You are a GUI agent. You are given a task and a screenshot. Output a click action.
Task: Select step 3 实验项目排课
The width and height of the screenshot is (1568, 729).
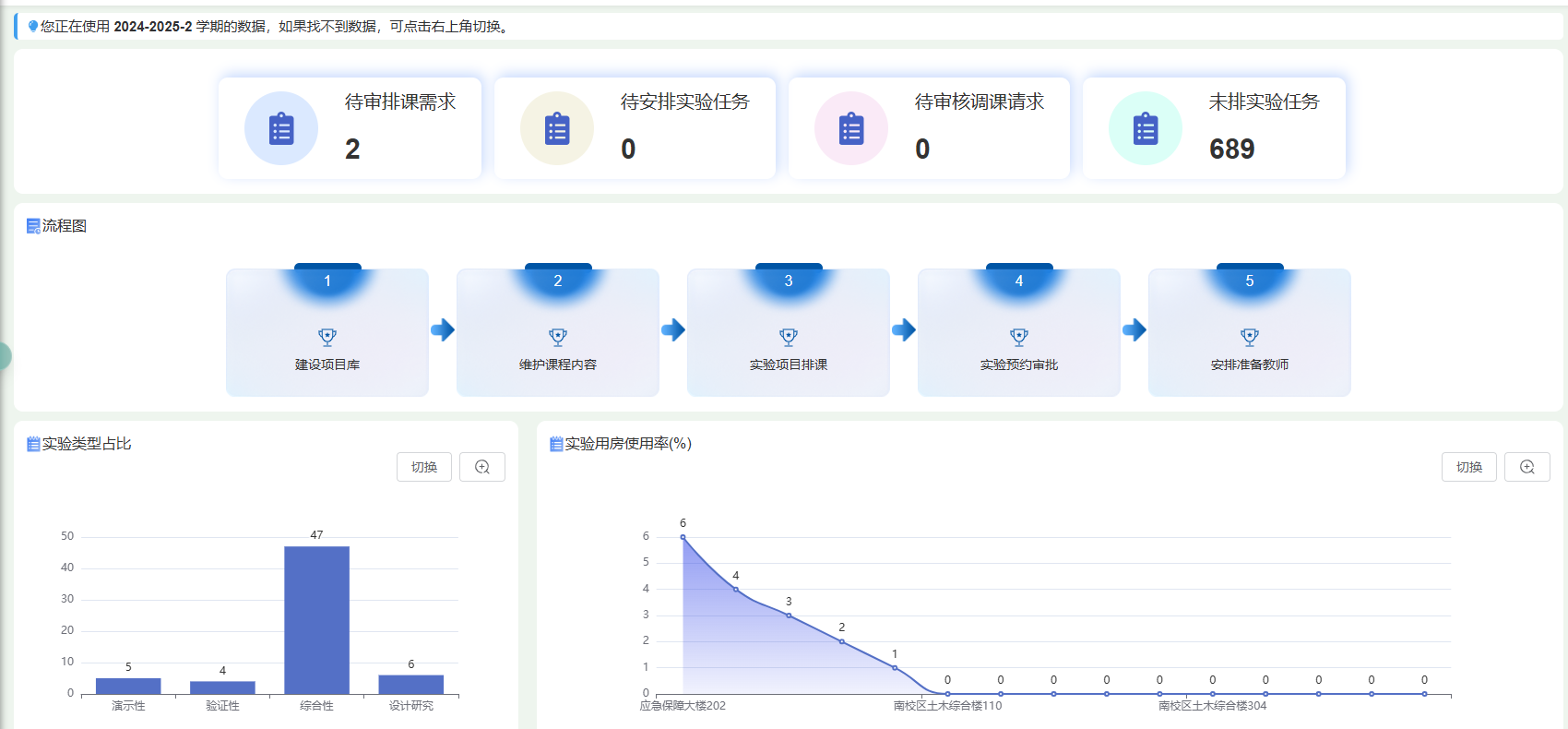point(789,332)
